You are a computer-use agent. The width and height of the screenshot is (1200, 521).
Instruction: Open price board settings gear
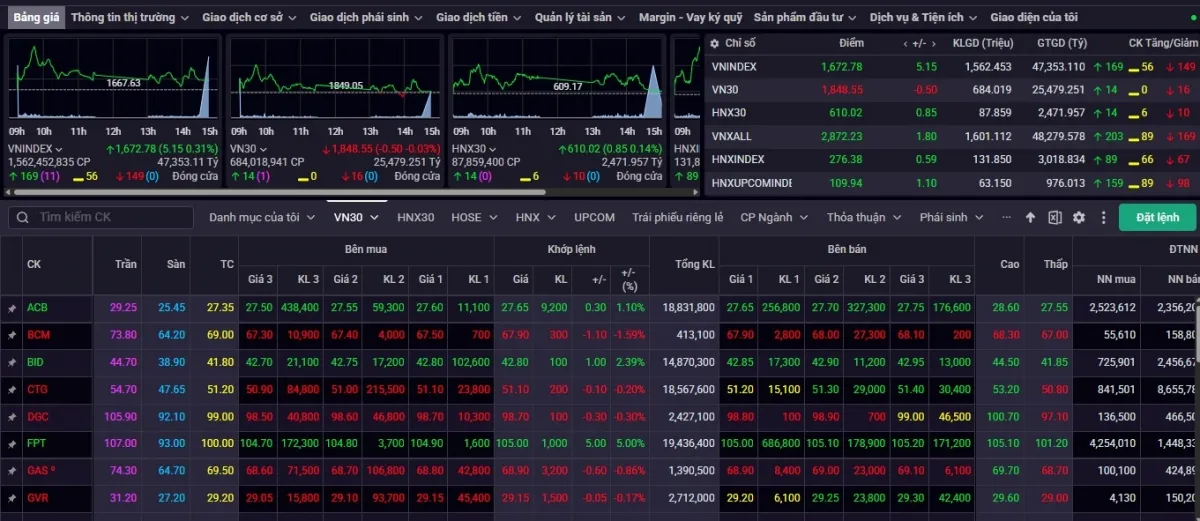[x=1079, y=217]
